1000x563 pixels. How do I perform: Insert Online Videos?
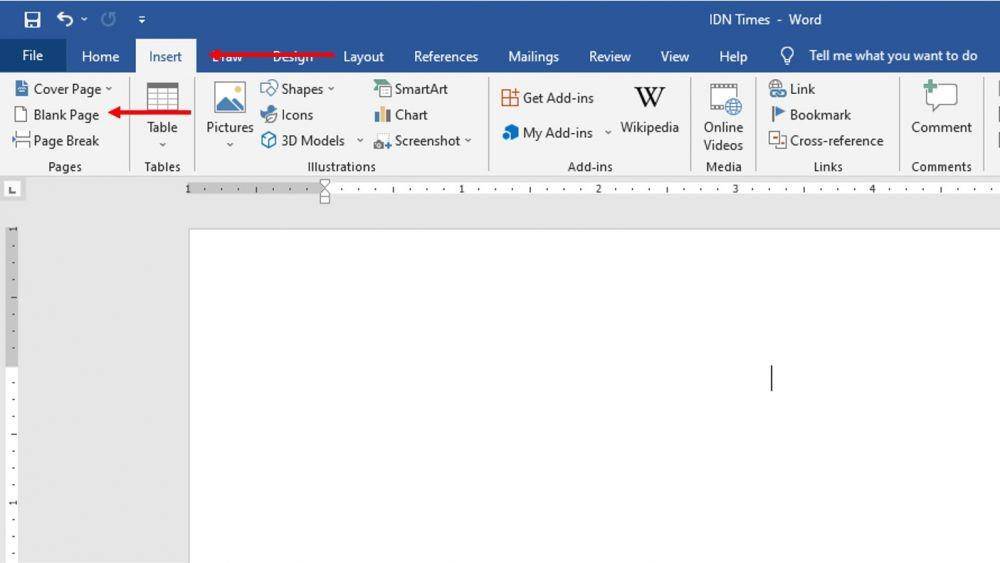click(723, 117)
